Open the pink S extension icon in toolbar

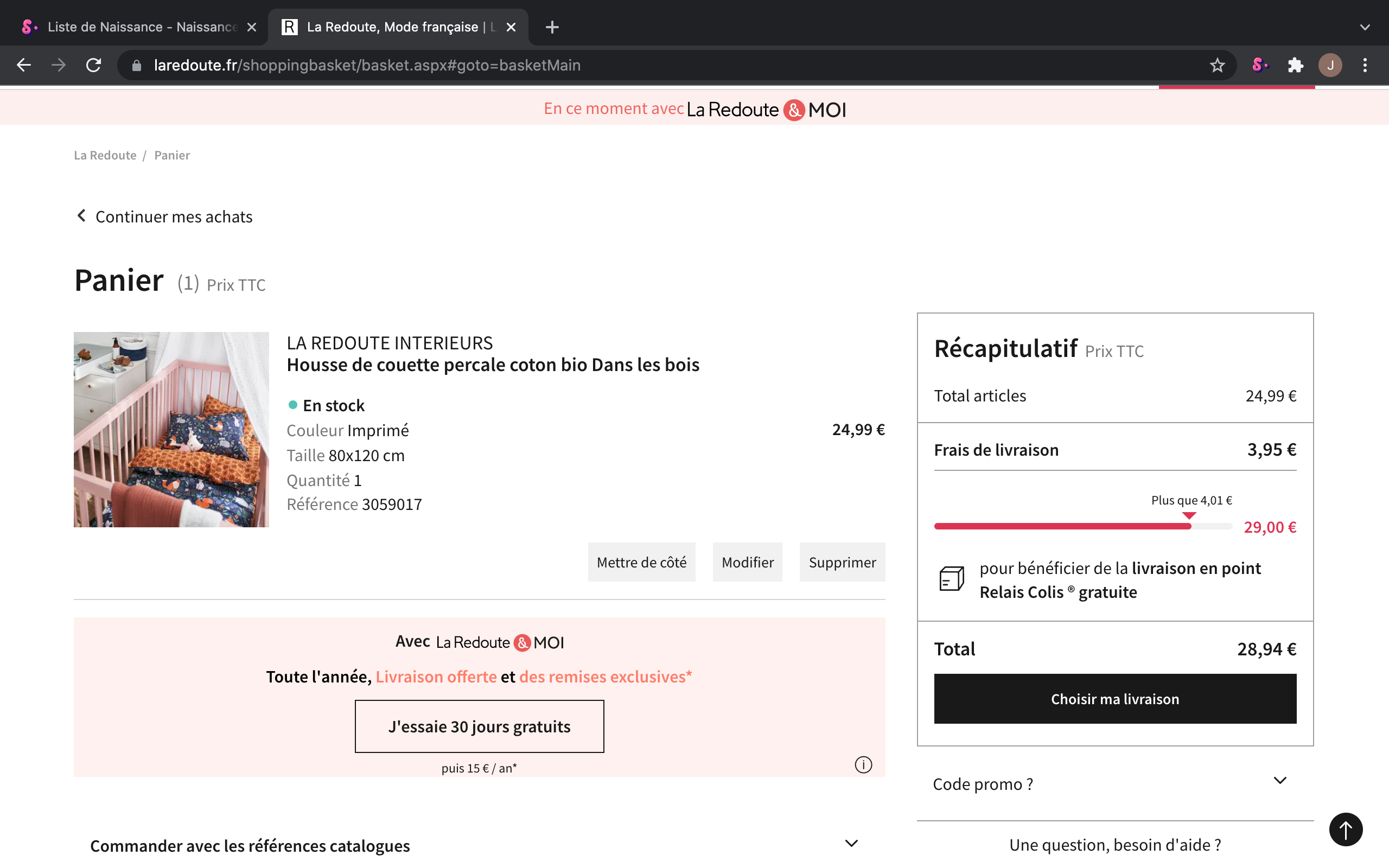(1259, 66)
